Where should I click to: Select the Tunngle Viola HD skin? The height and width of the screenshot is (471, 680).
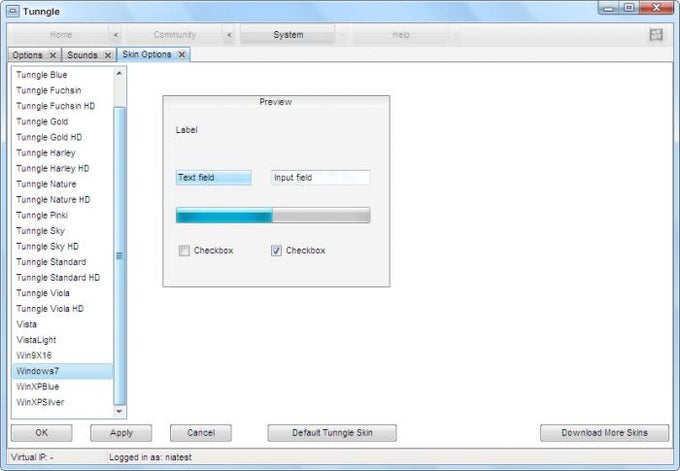tap(62, 309)
